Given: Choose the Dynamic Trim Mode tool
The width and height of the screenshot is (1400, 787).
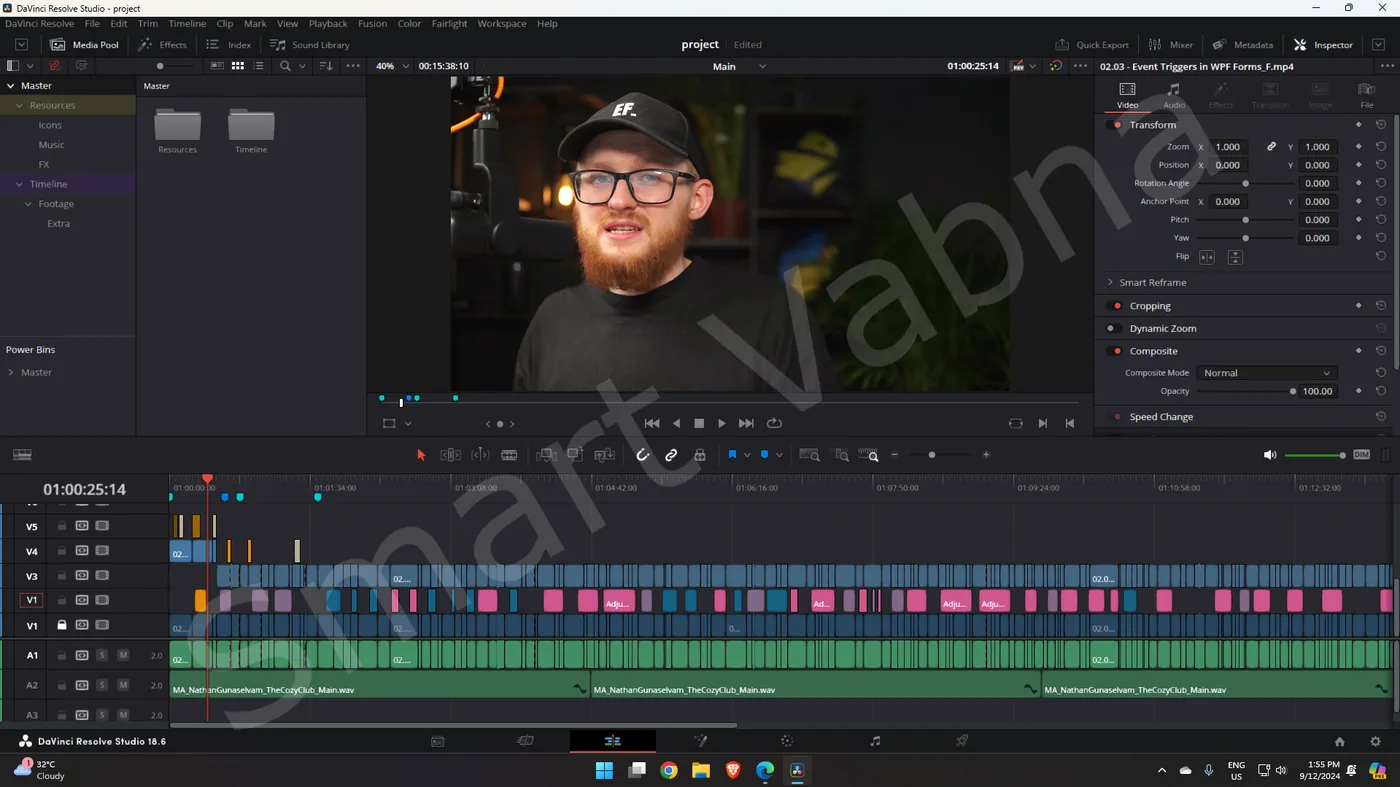Looking at the screenshot, I should (480, 455).
